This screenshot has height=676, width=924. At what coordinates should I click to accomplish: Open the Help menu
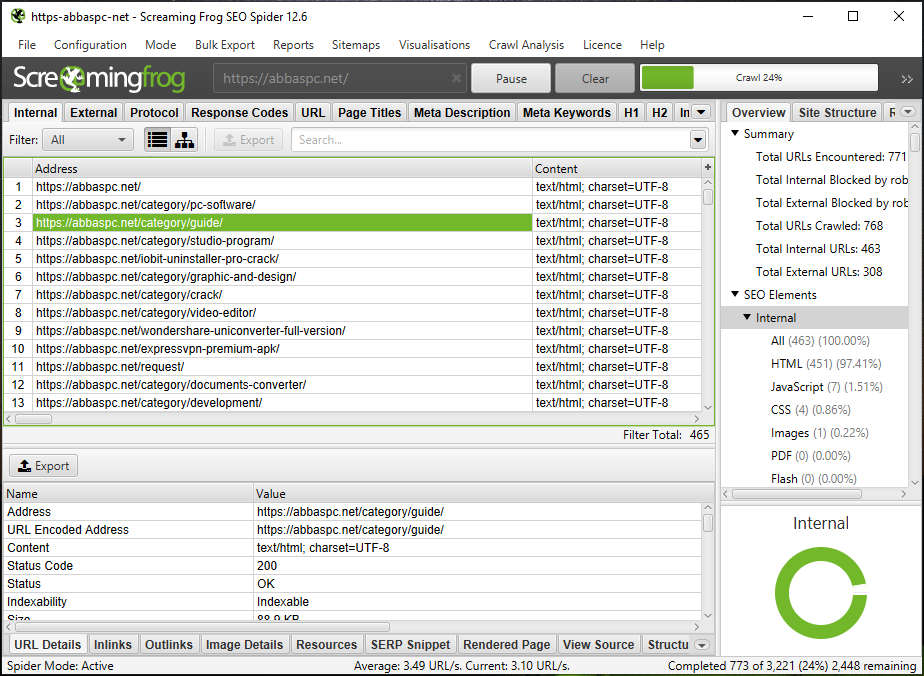point(652,45)
